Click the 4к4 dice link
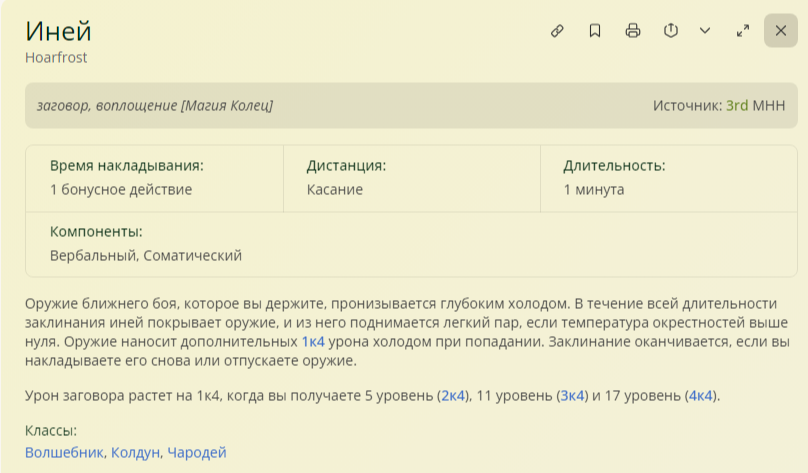Screen dimensions: 808x473 tap(700, 395)
